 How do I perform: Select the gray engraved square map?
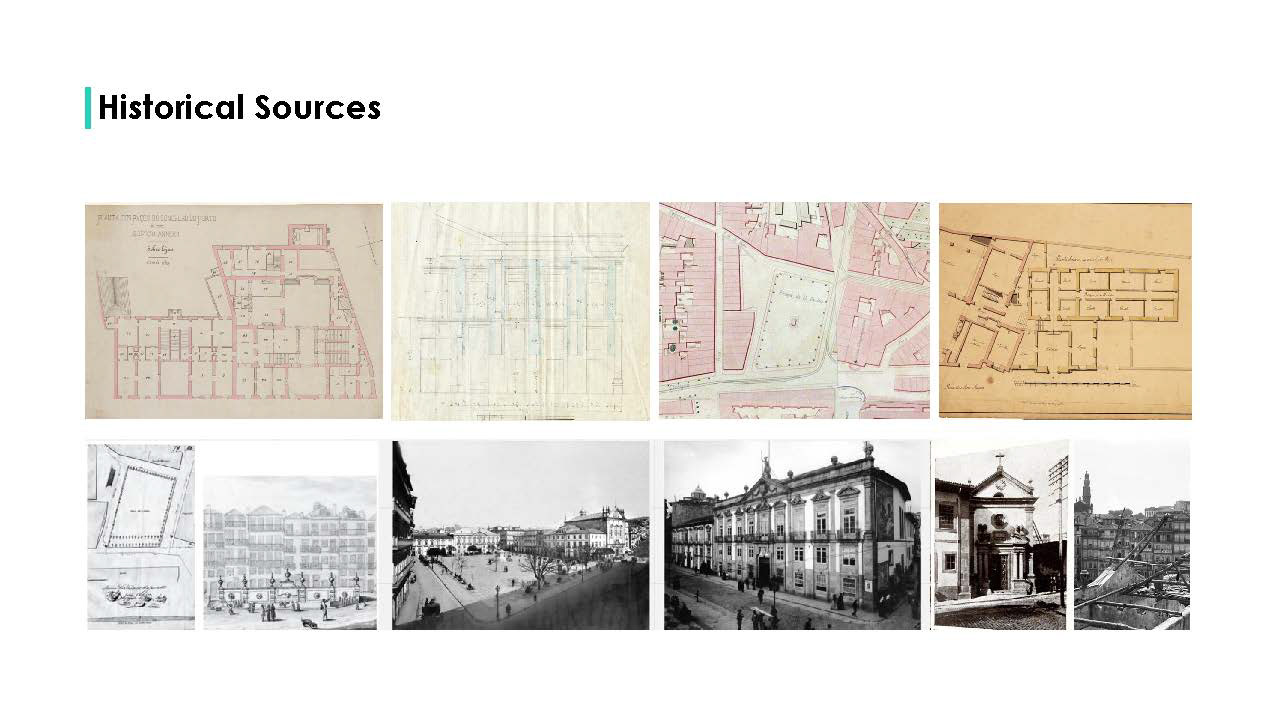[141, 536]
